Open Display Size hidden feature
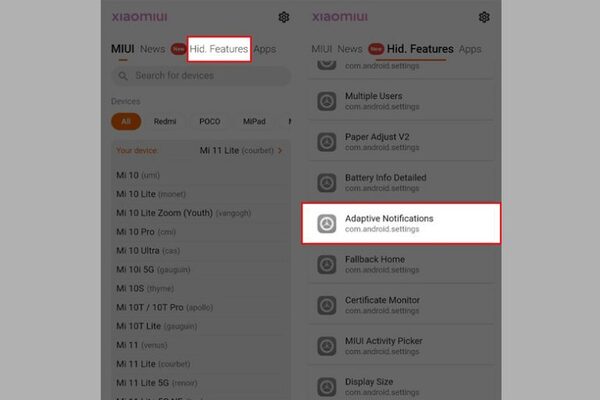600x400 pixels. click(x=401, y=387)
